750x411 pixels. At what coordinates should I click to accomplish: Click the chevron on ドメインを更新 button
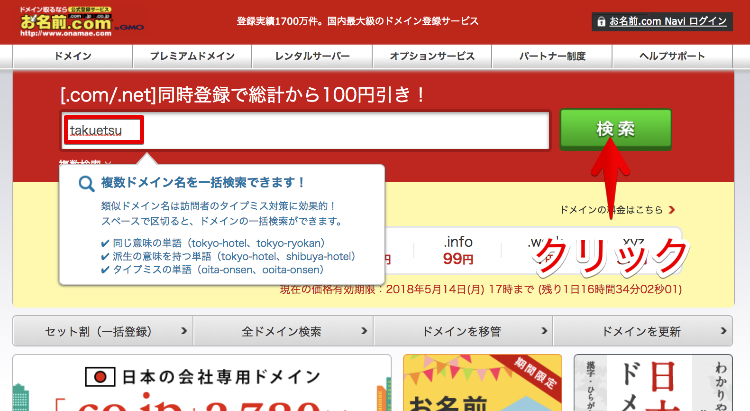click(x=723, y=331)
